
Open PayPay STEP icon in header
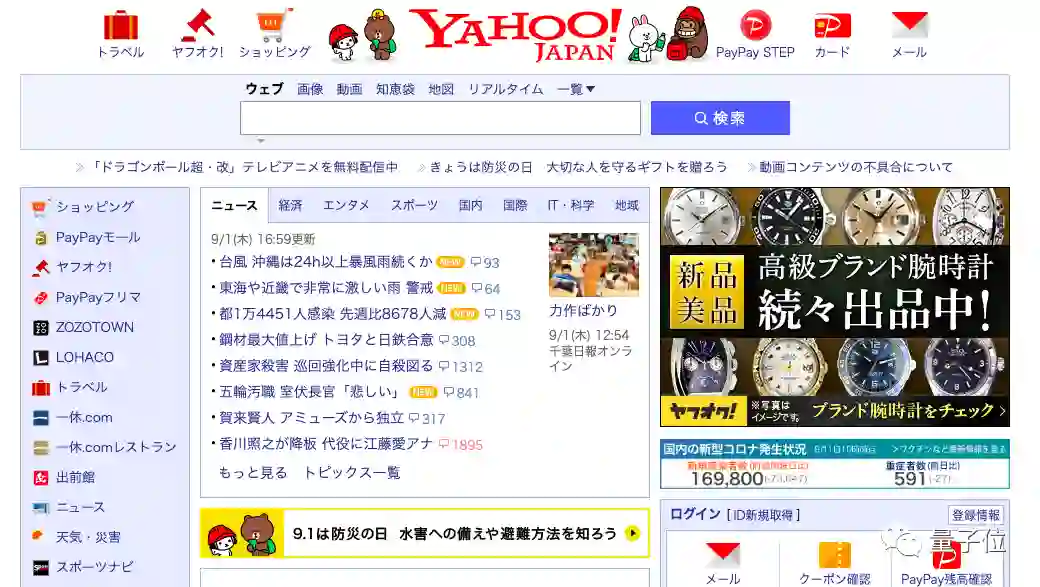tap(755, 27)
